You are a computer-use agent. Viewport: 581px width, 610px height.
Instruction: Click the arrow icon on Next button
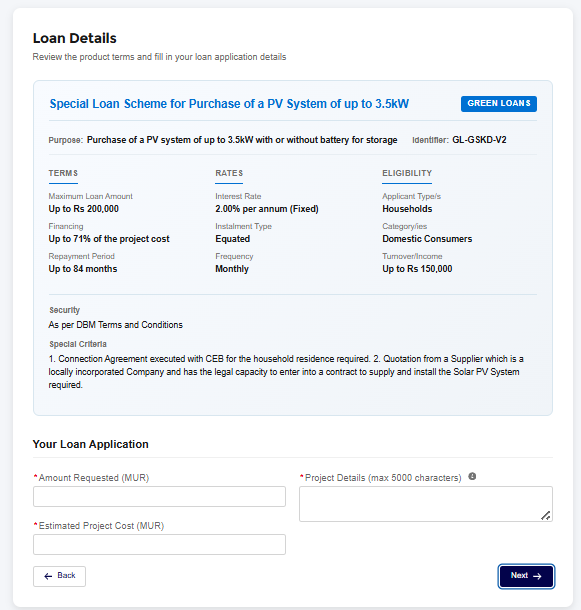537,576
